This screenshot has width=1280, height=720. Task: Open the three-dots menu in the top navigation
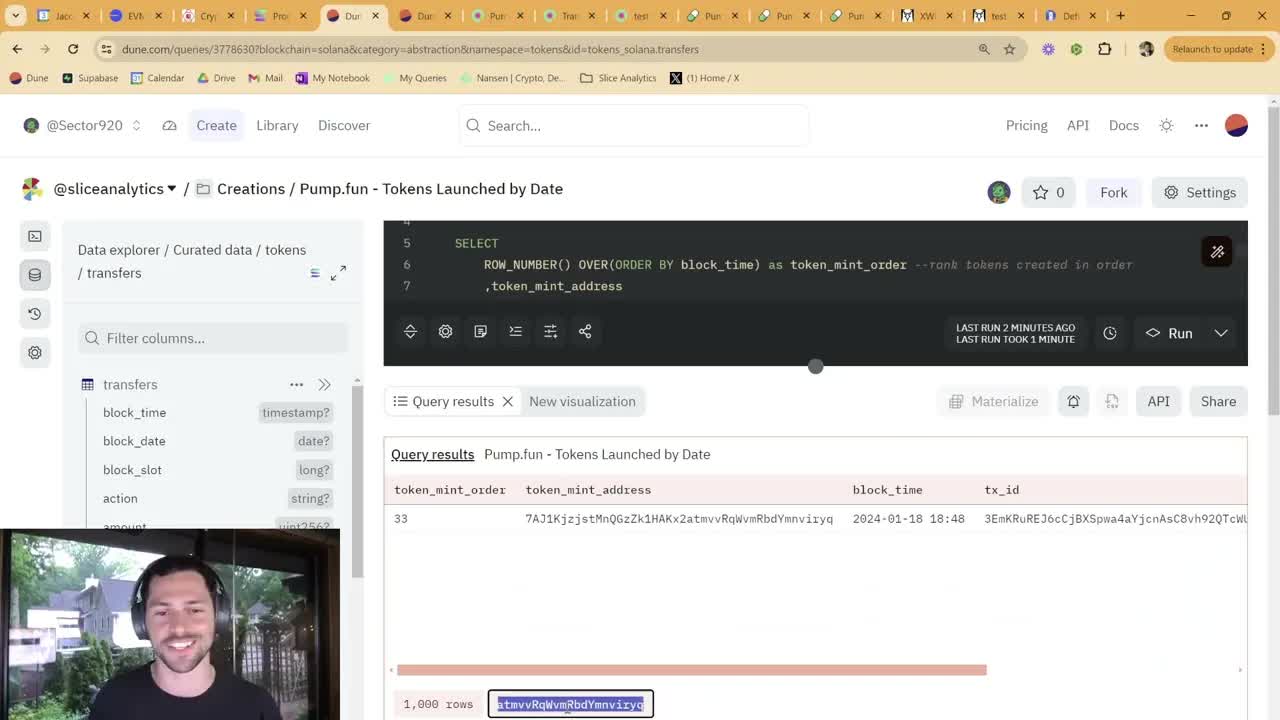tap(1201, 125)
